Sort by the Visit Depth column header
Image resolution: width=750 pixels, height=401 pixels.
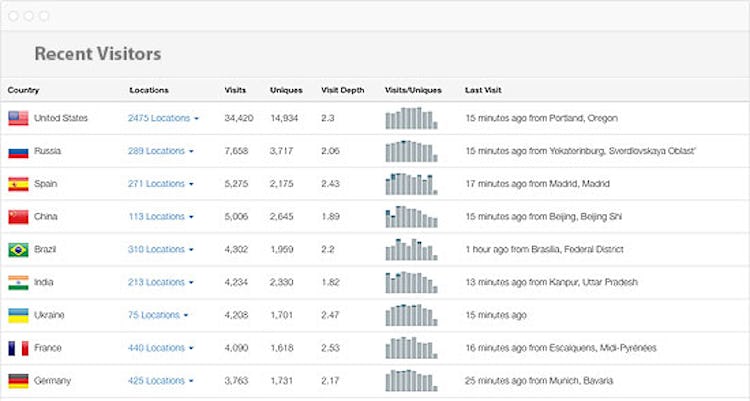tap(342, 90)
